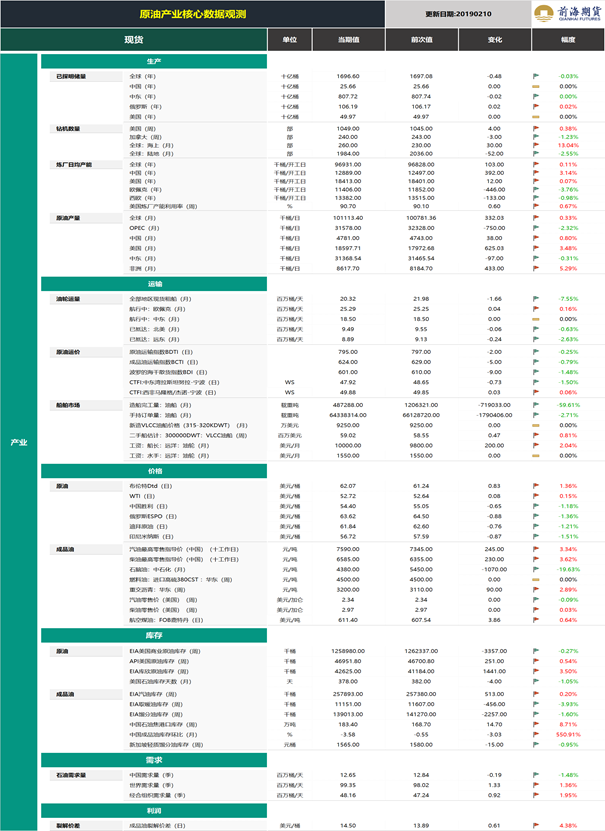The image size is (605, 831).
Task: Click the OPEC (月) row label
Action: (x=144, y=228)
